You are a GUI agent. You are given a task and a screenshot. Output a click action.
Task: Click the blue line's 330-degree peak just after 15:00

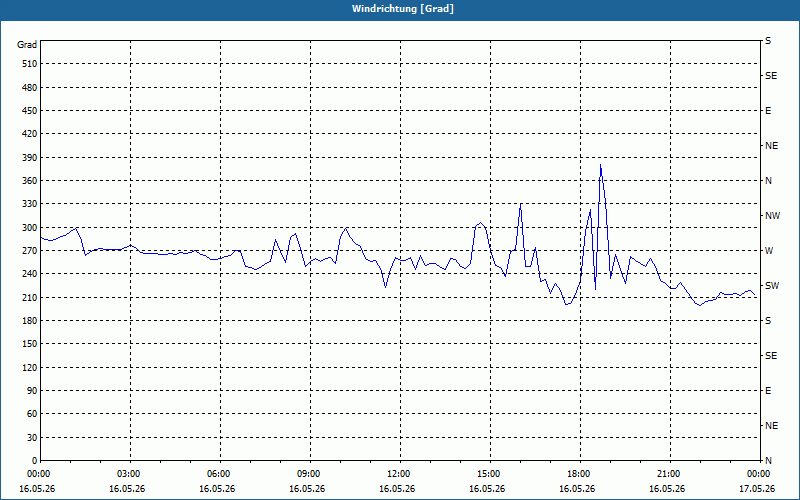click(520, 204)
